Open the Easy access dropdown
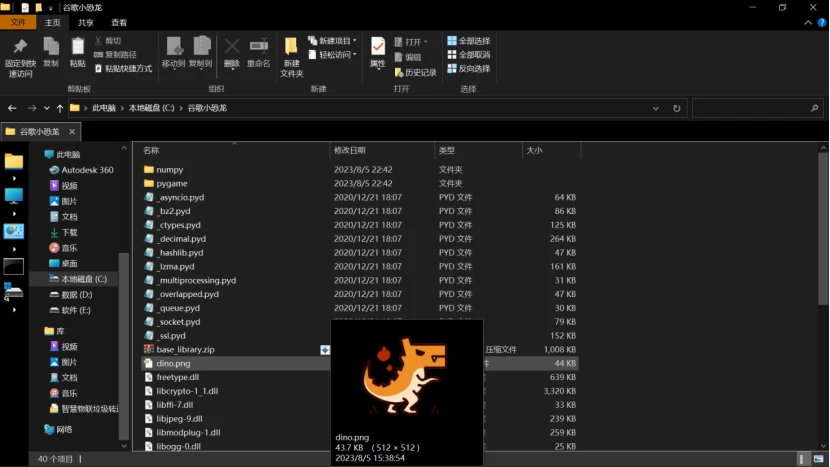830x467 pixels. 332,55
